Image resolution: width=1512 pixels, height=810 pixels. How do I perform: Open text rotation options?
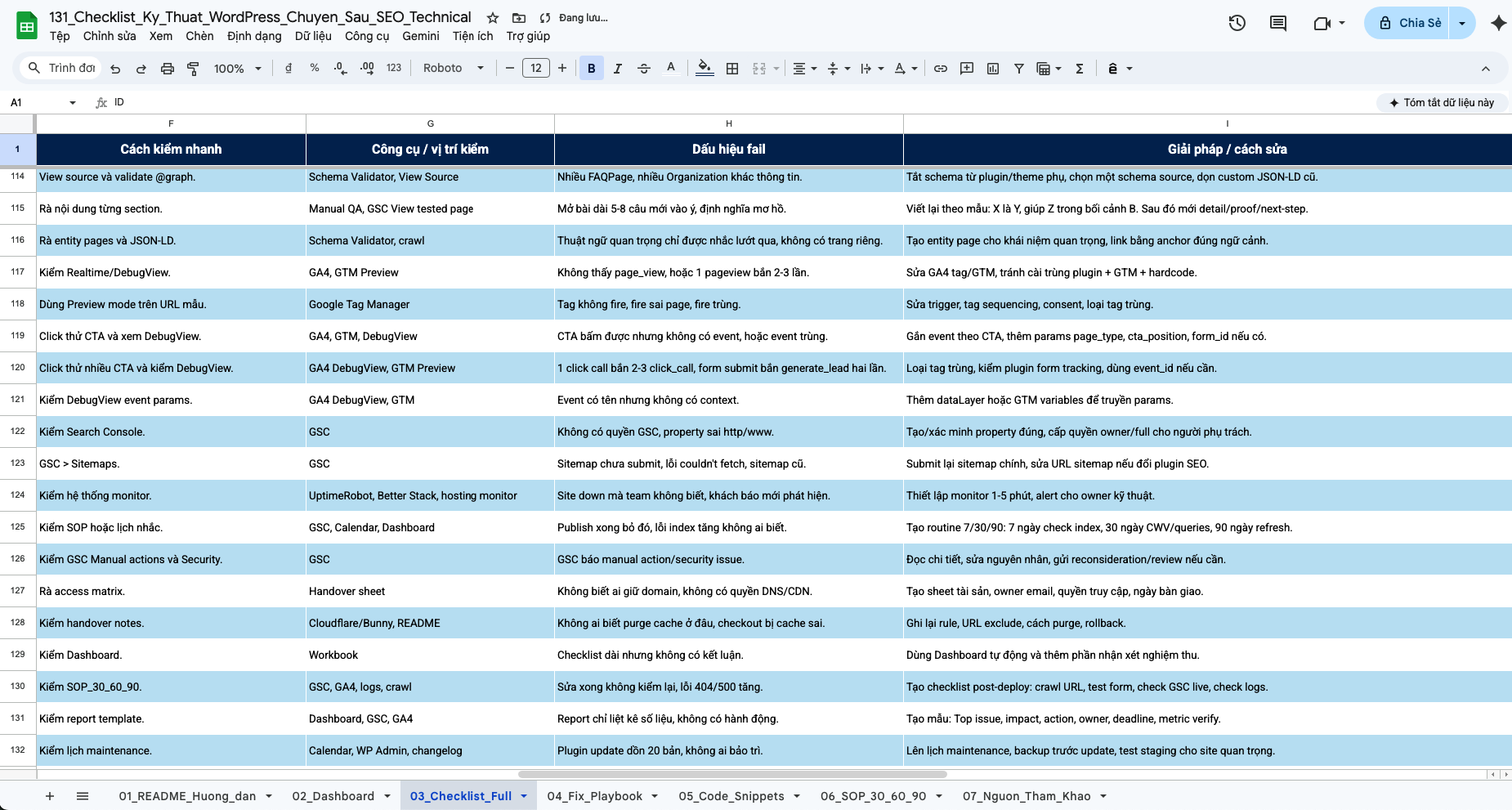point(906,69)
